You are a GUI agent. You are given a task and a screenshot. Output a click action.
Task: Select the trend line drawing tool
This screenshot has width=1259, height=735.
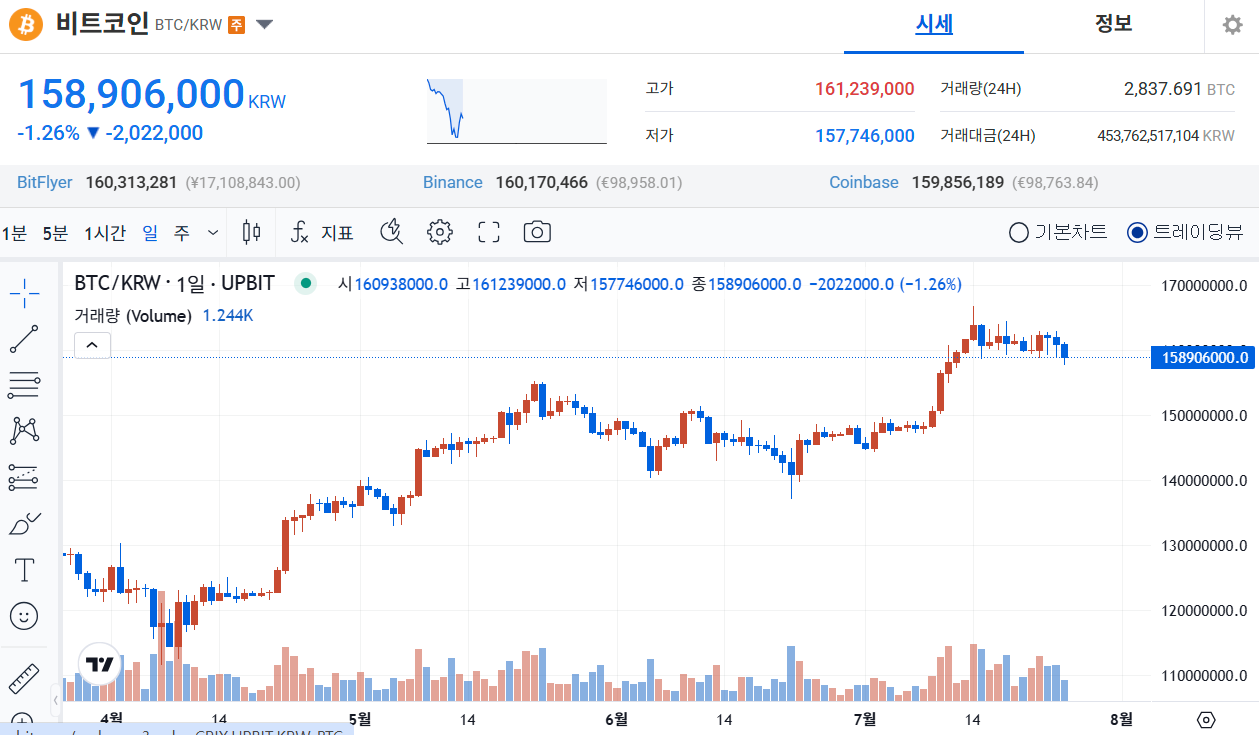25,339
